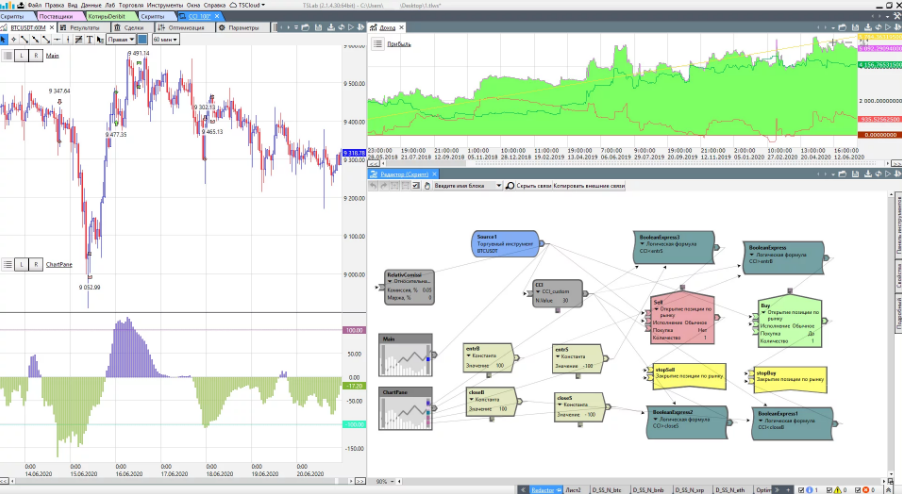Screen dimensions: 902x494
Task: Pick the blue line color swatch
Action: pos(142,39)
